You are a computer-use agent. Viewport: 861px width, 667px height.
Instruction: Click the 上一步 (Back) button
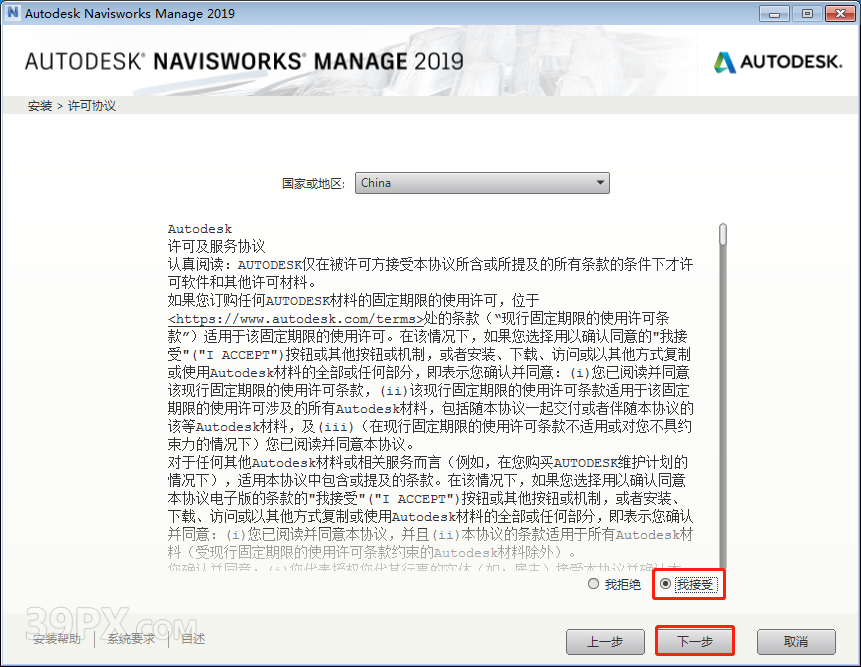click(605, 641)
